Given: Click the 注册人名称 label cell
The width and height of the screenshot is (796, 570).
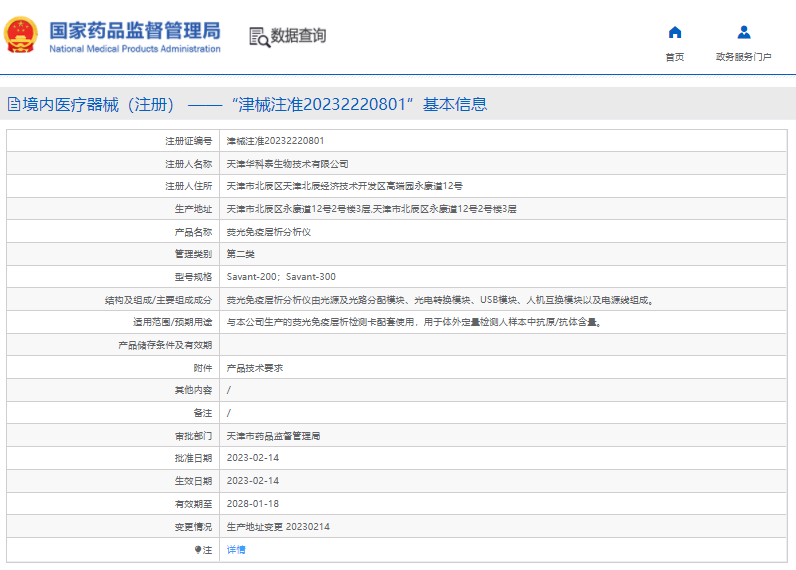Looking at the screenshot, I should click(113, 164).
